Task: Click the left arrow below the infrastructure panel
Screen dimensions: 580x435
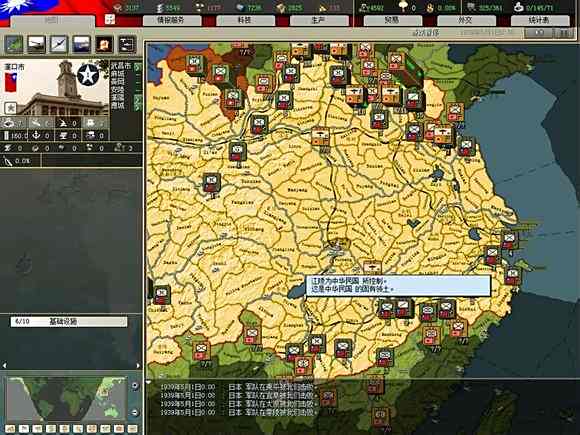Action: [x=4, y=365]
